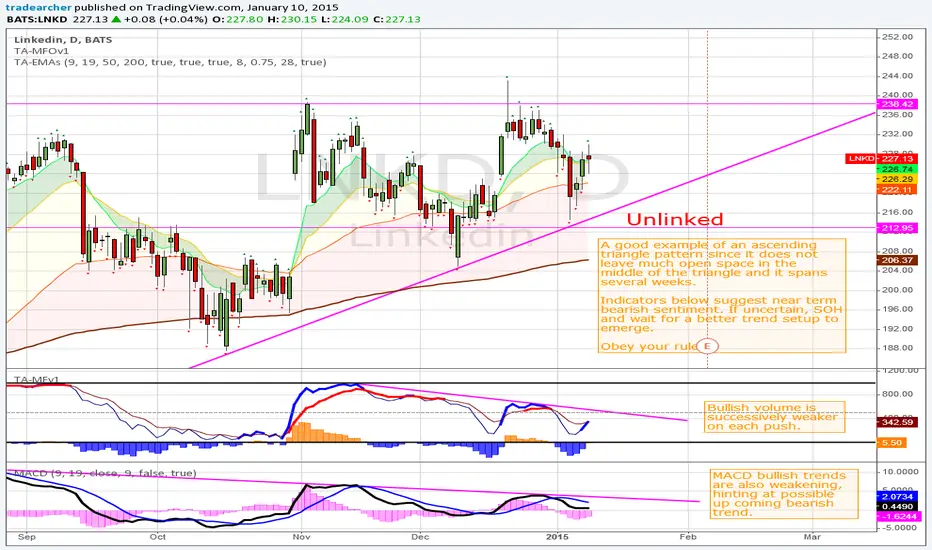Click the brown 206.37 EMA price label
Screen dimensions: 932x550
point(897,260)
